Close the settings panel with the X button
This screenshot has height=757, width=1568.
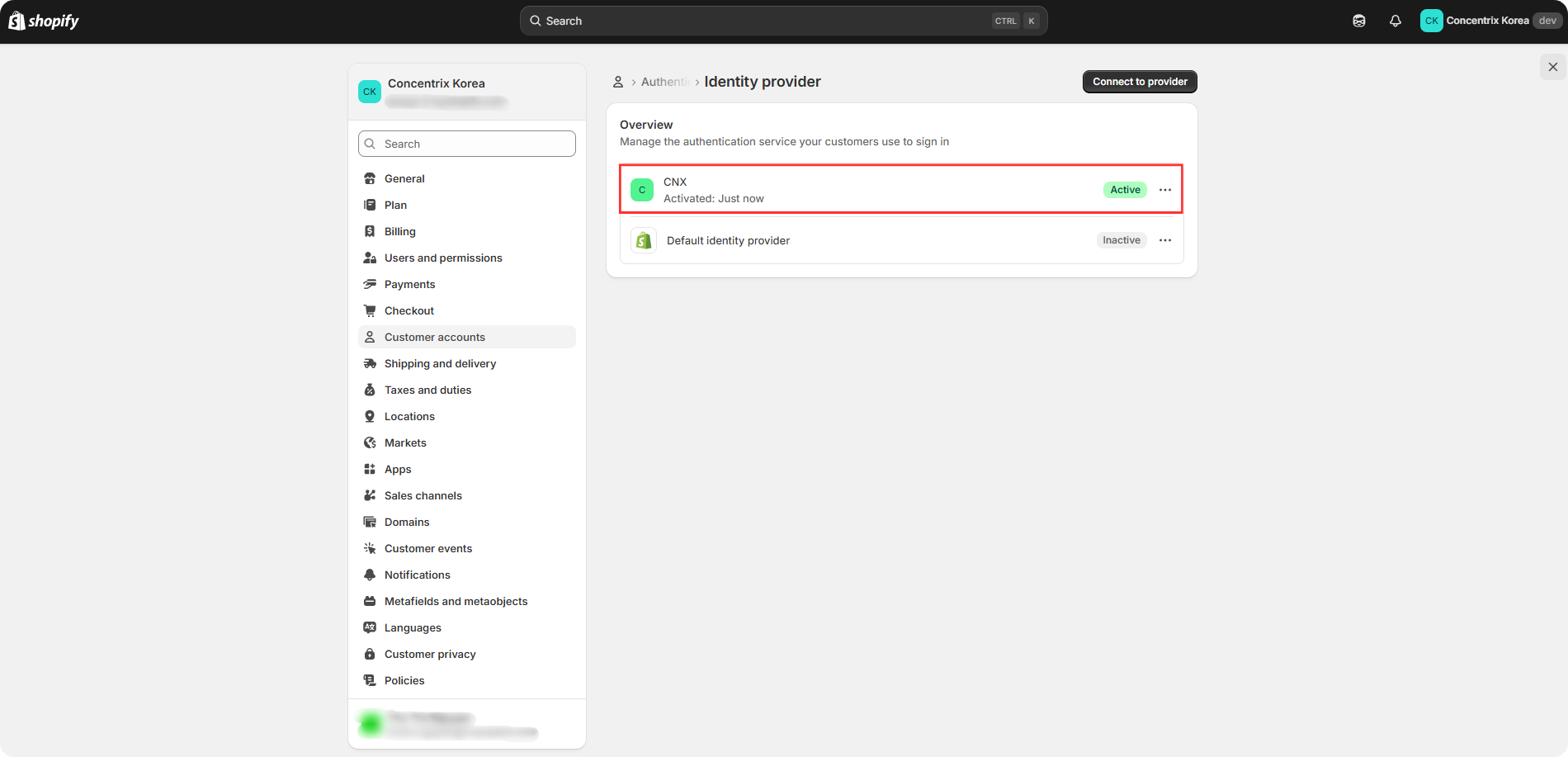[1553, 67]
